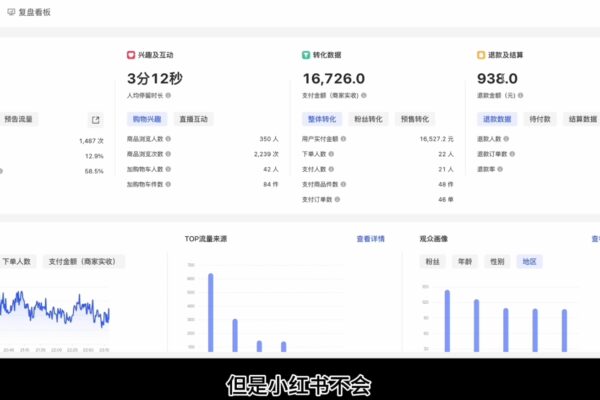
Task: Switch to the 结算数据 tab
Action: pyautogui.click(x=582, y=119)
